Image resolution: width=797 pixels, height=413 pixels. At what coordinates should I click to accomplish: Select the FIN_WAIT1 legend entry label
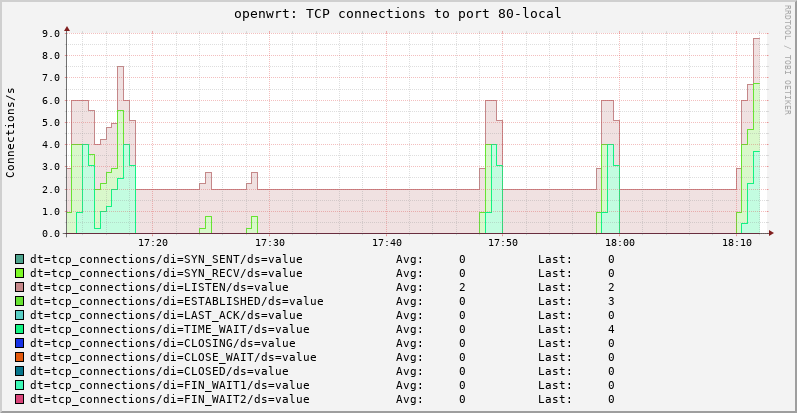pyautogui.click(x=169, y=385)
